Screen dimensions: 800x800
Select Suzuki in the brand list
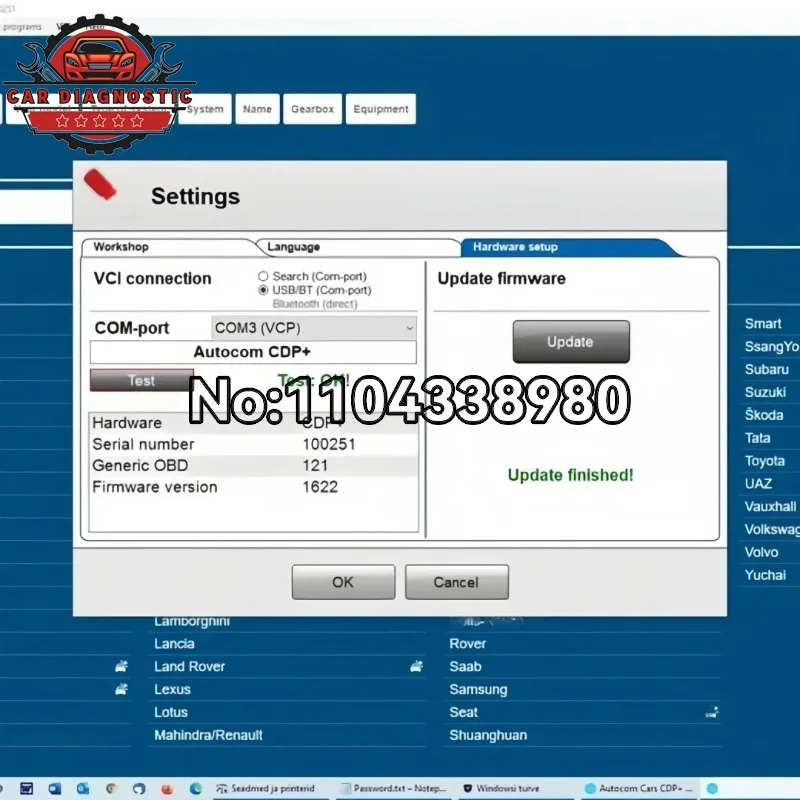(x=765, y=392)
